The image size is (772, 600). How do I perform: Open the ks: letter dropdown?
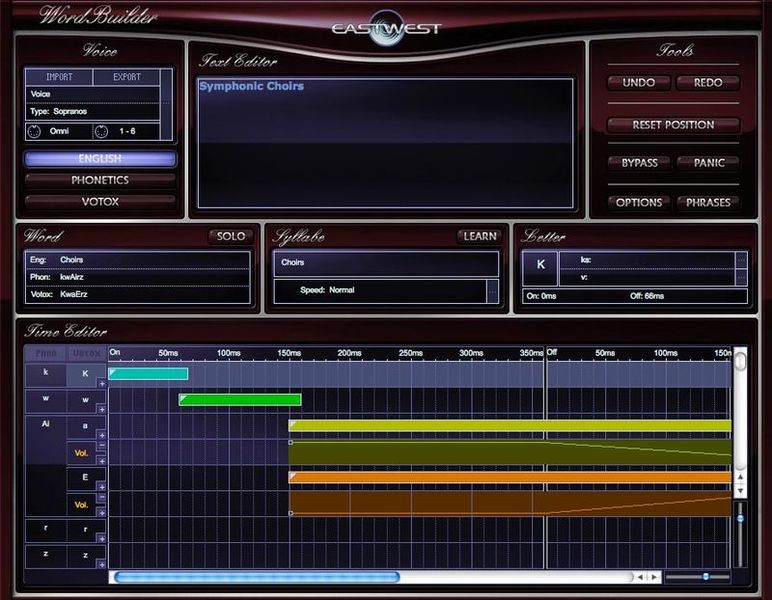[x=741, y=260]
